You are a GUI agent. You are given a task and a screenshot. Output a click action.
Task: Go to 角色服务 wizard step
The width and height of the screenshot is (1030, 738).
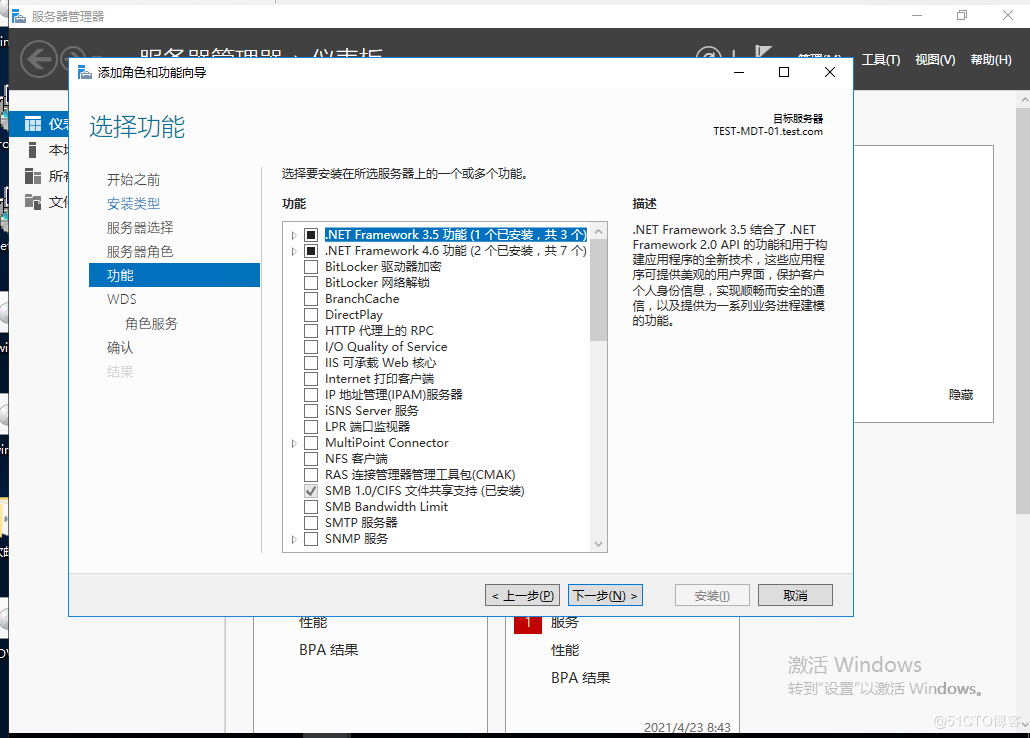(151, 323)
